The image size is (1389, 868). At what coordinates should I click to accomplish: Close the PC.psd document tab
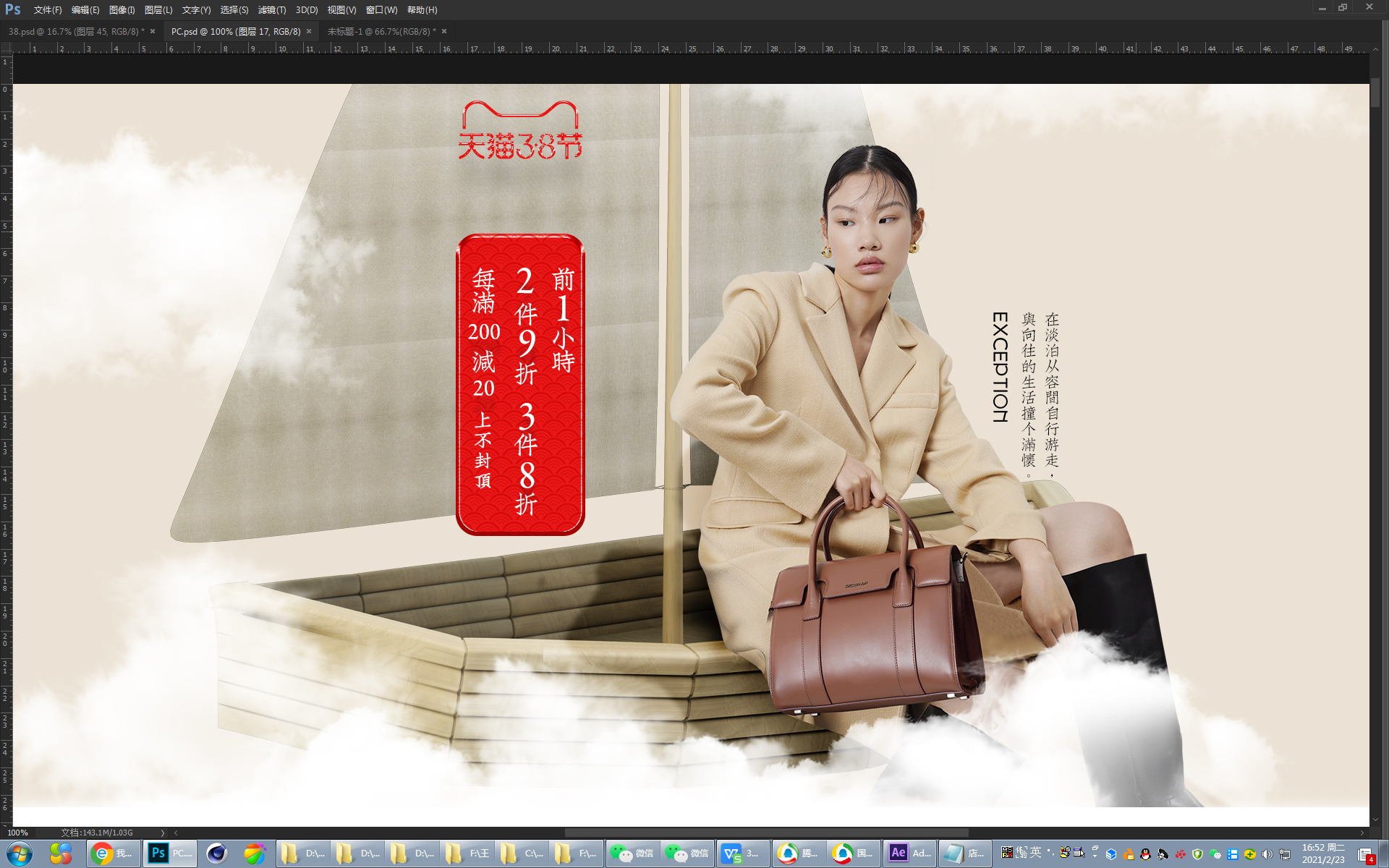point(309,32)
